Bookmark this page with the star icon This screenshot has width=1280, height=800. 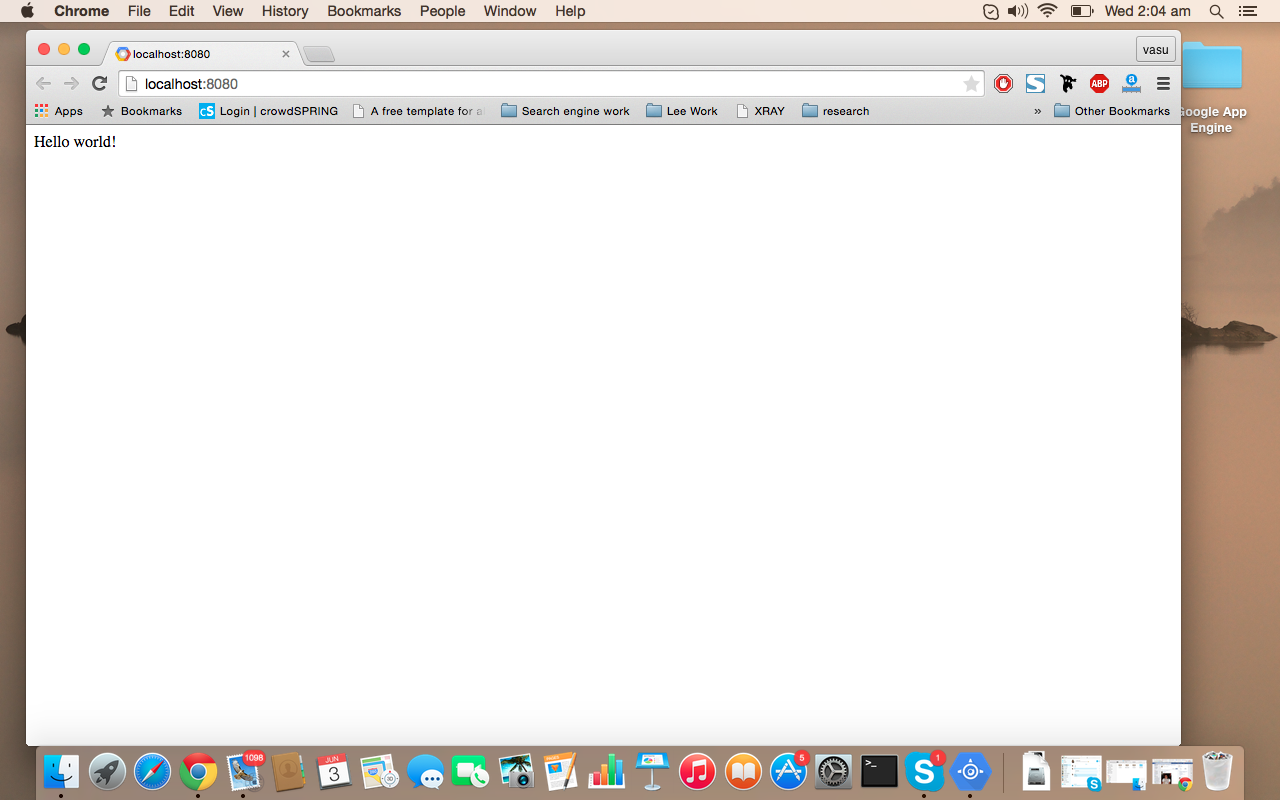(971, 84)
